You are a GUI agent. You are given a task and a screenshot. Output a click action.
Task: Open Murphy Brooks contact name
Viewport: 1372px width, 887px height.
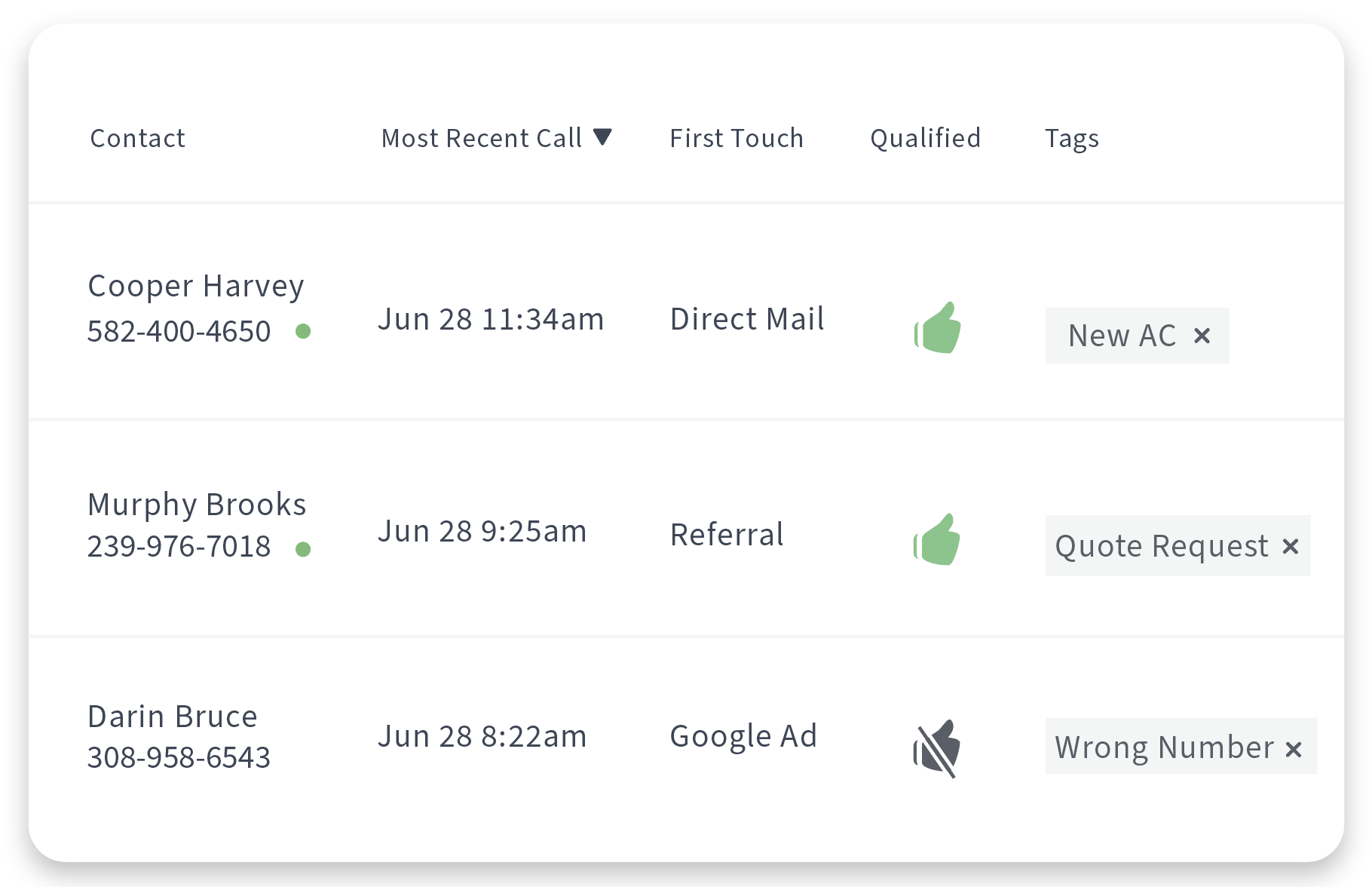(x=197, y=505)
